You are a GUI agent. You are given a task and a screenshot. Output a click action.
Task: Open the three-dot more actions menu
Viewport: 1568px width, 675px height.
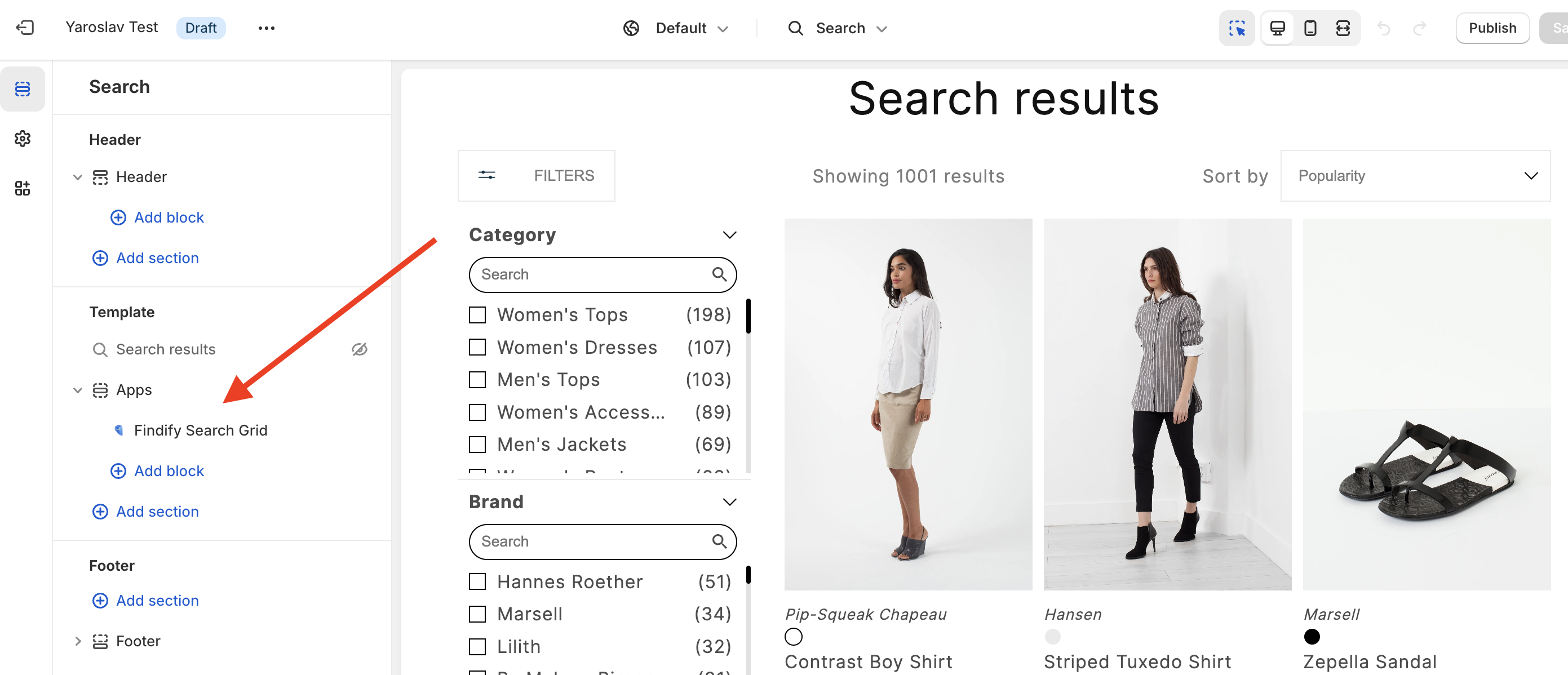(x=266, y=28)
